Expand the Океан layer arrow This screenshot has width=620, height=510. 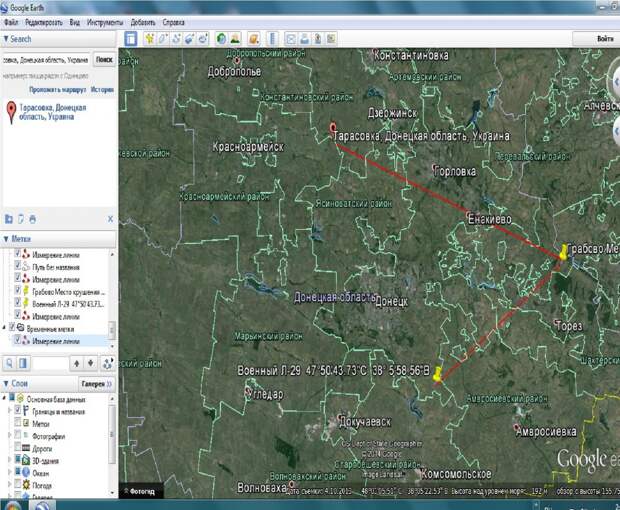[x=10, y=472]
